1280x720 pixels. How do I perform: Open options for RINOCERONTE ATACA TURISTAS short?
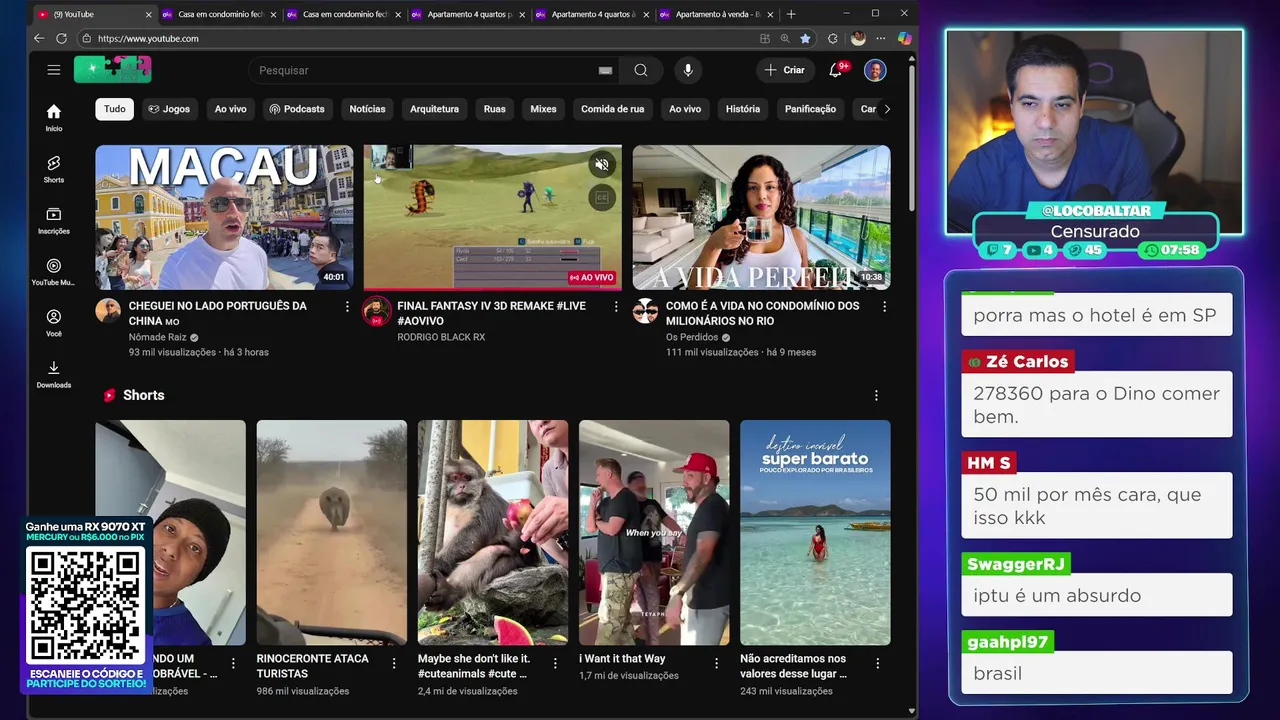coord(393,663)
